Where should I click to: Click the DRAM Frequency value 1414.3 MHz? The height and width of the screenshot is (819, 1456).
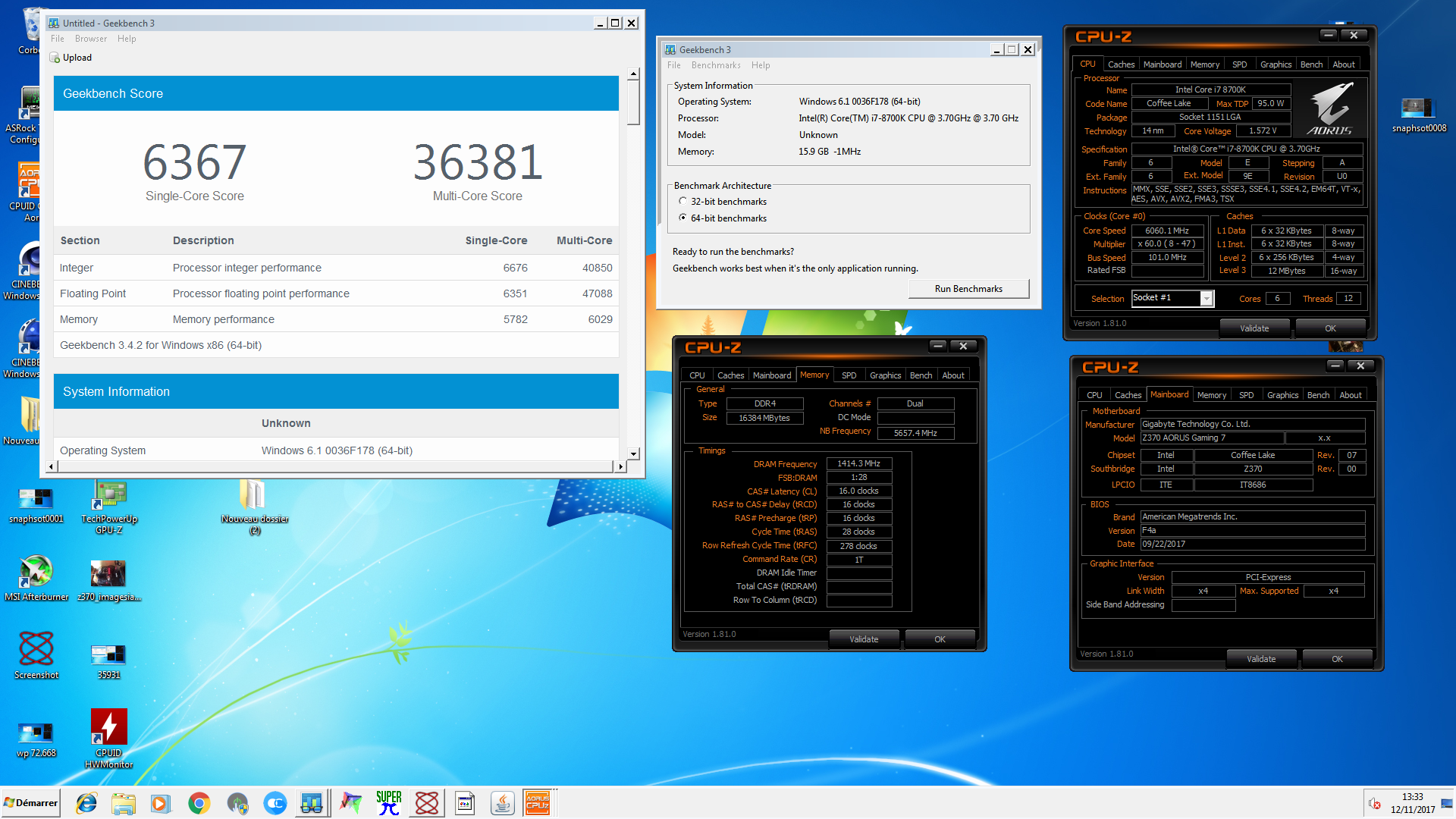pyautogui.click(x=858, y=463)
